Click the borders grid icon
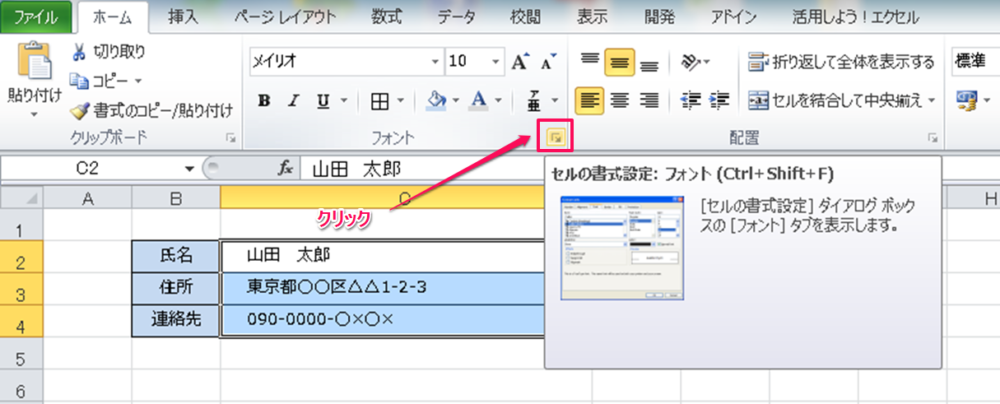The image size is (1000, 404). 380,100
